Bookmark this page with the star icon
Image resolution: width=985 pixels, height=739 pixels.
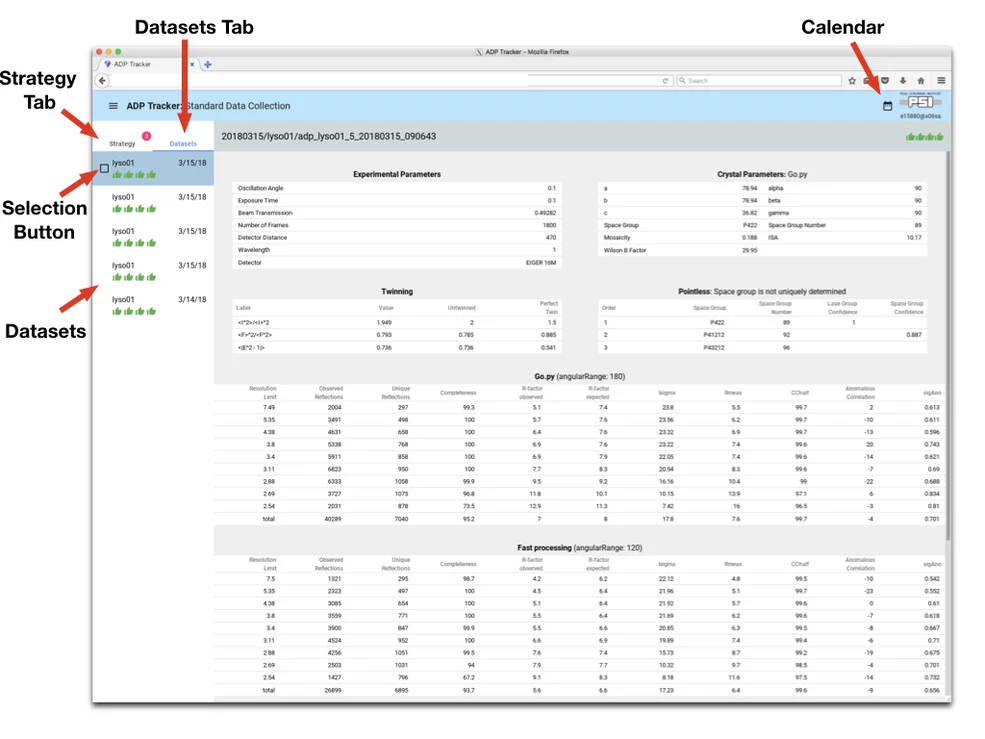click(852, 80)
